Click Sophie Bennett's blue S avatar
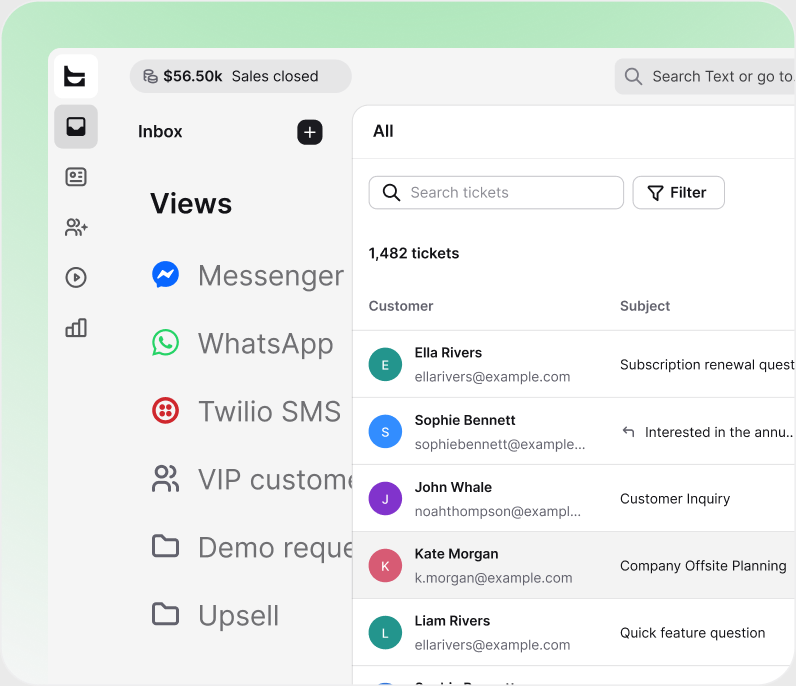The image size is (796, 686). click(x=385, y=431)
